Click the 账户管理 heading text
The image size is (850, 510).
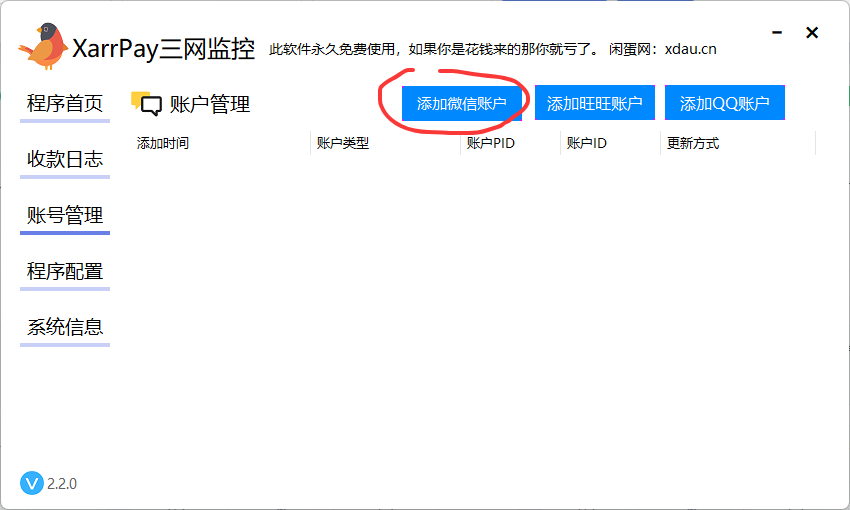(210, 104)
